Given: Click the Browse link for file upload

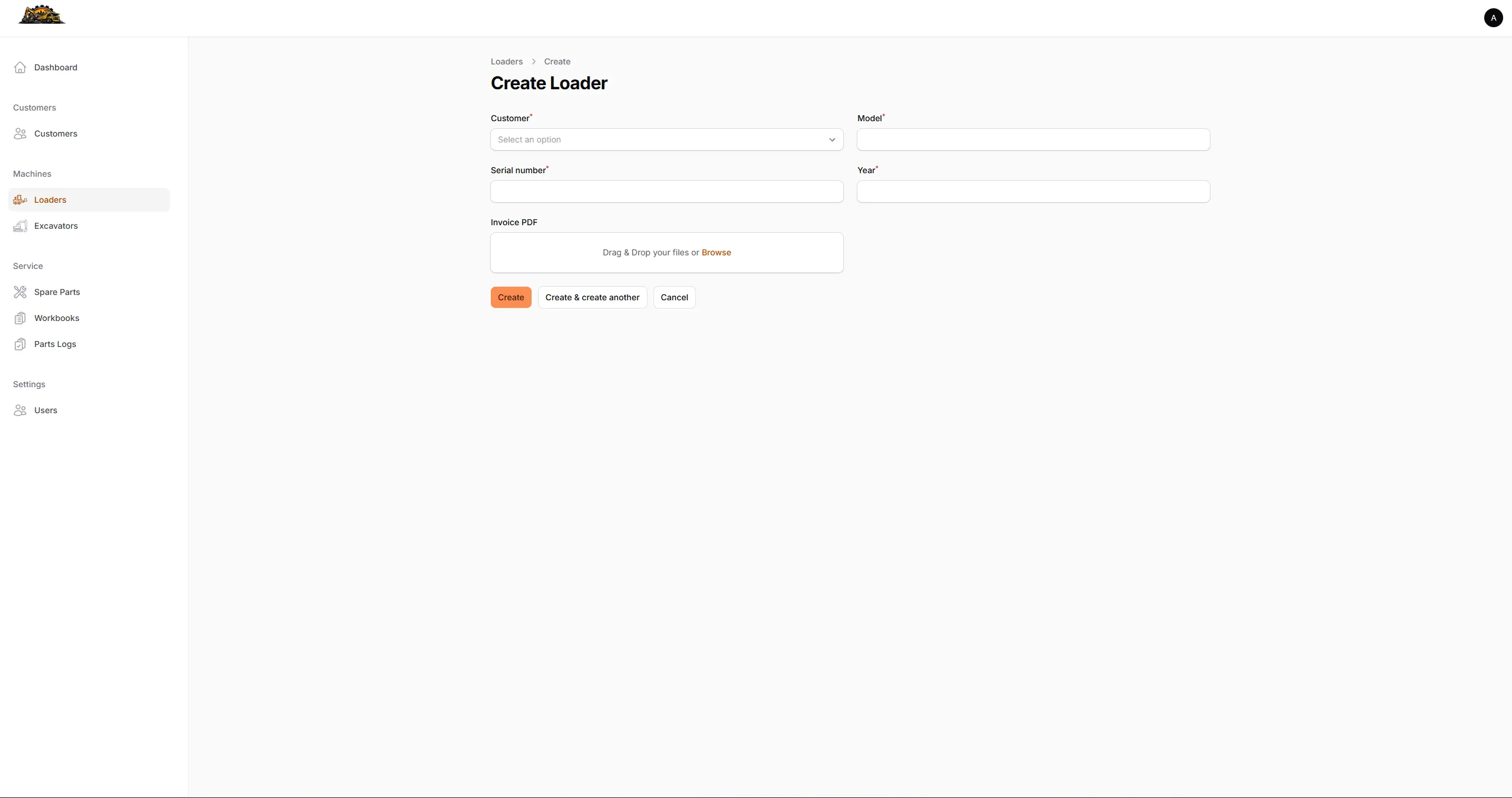Looking at the screenshot, I should pyautogui.click(x=716, y=252).
